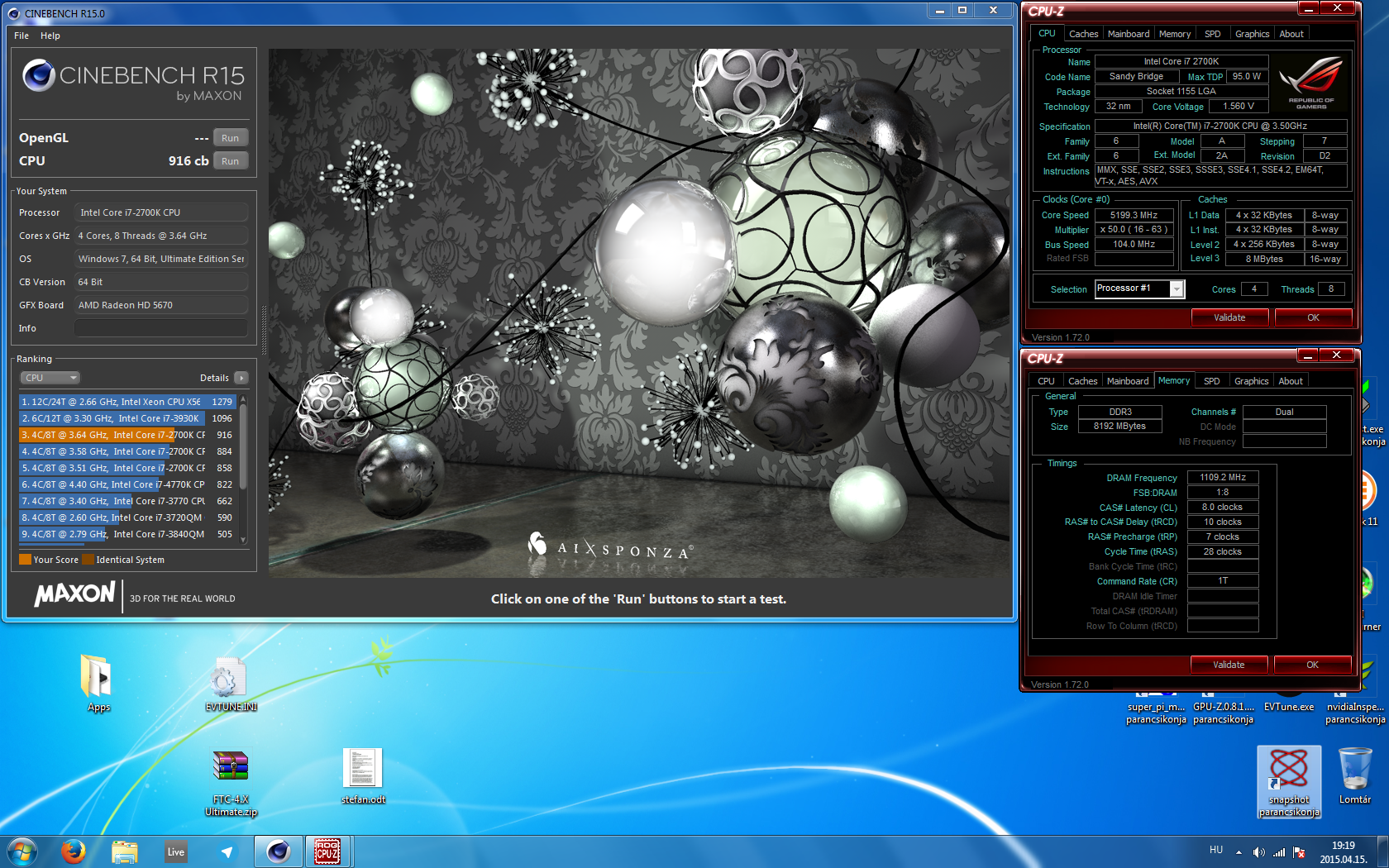The width and height of the screenshot is (1389, 868).
Task: Click the Your Score orange legend swatch
Action: point(25,560)
